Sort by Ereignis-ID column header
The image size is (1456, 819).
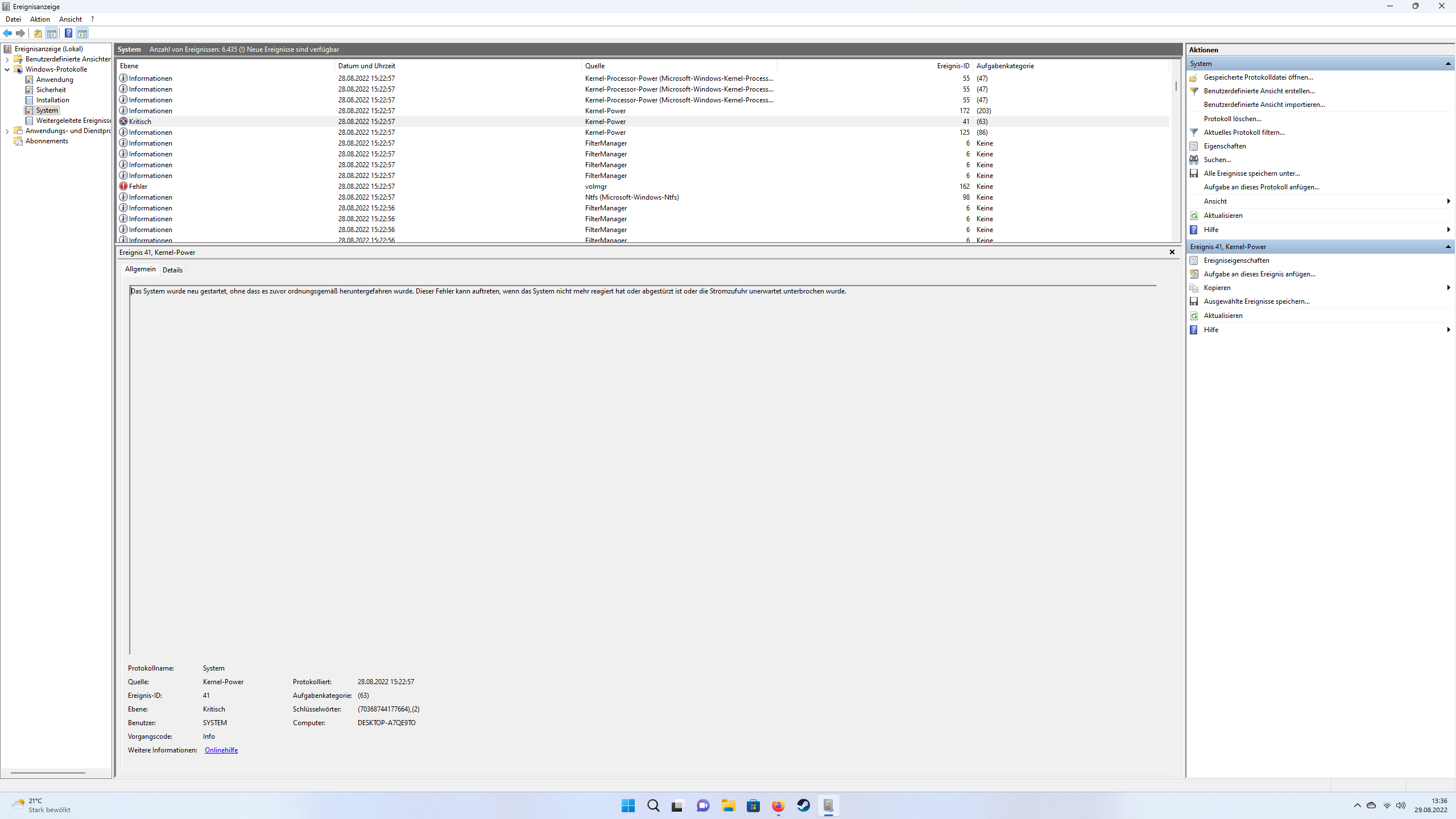pos(953,66)
